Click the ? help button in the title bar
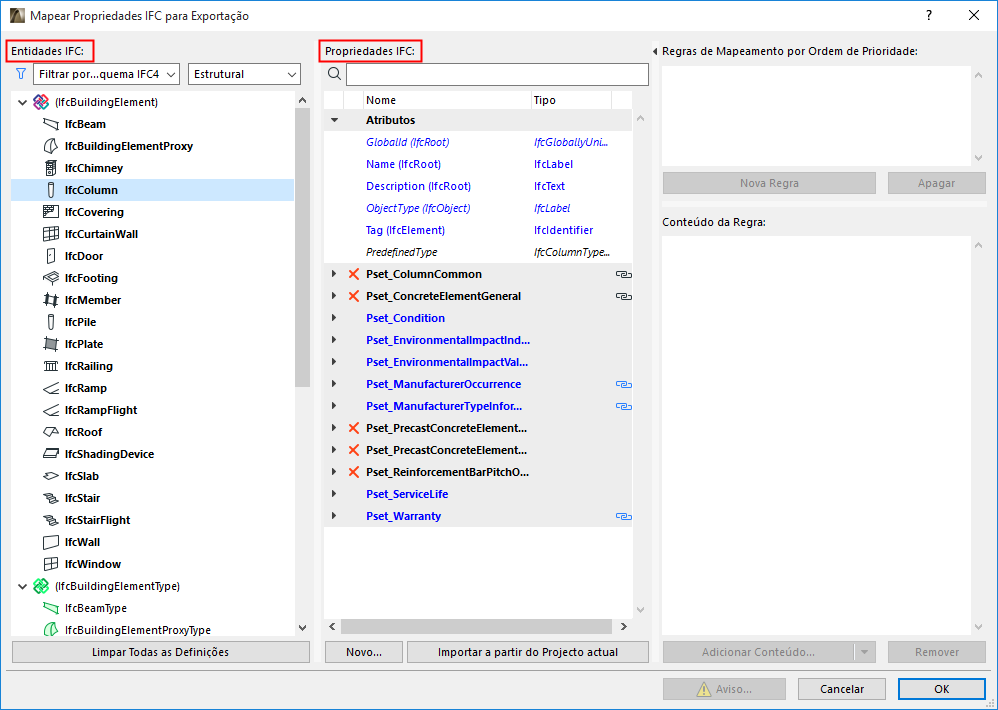The width and height of the screenshot is (998, 710). pos(929,15)
